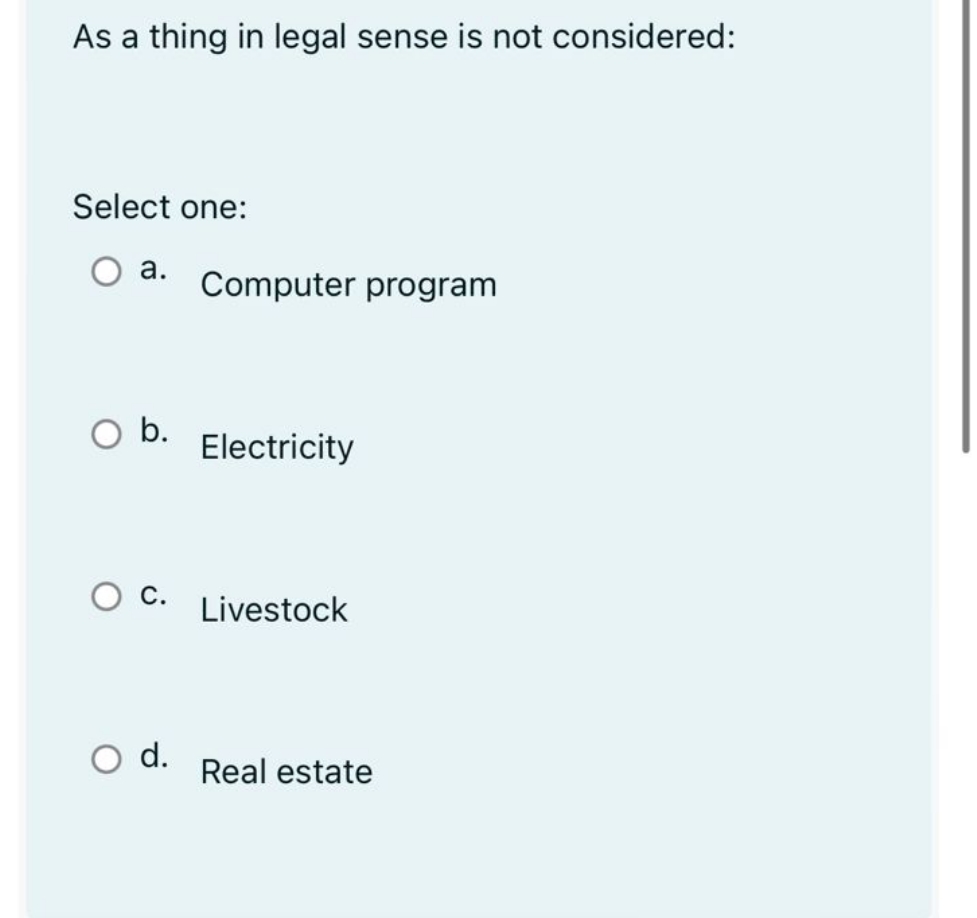
Task: Click the Livestock label text
Action: click(274, 609)
